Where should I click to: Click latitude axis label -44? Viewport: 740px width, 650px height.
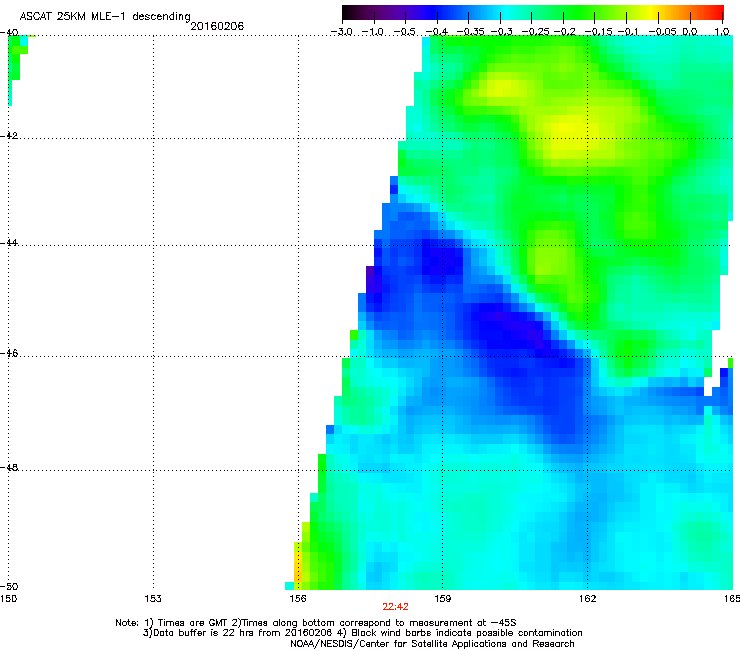(9, 243)
